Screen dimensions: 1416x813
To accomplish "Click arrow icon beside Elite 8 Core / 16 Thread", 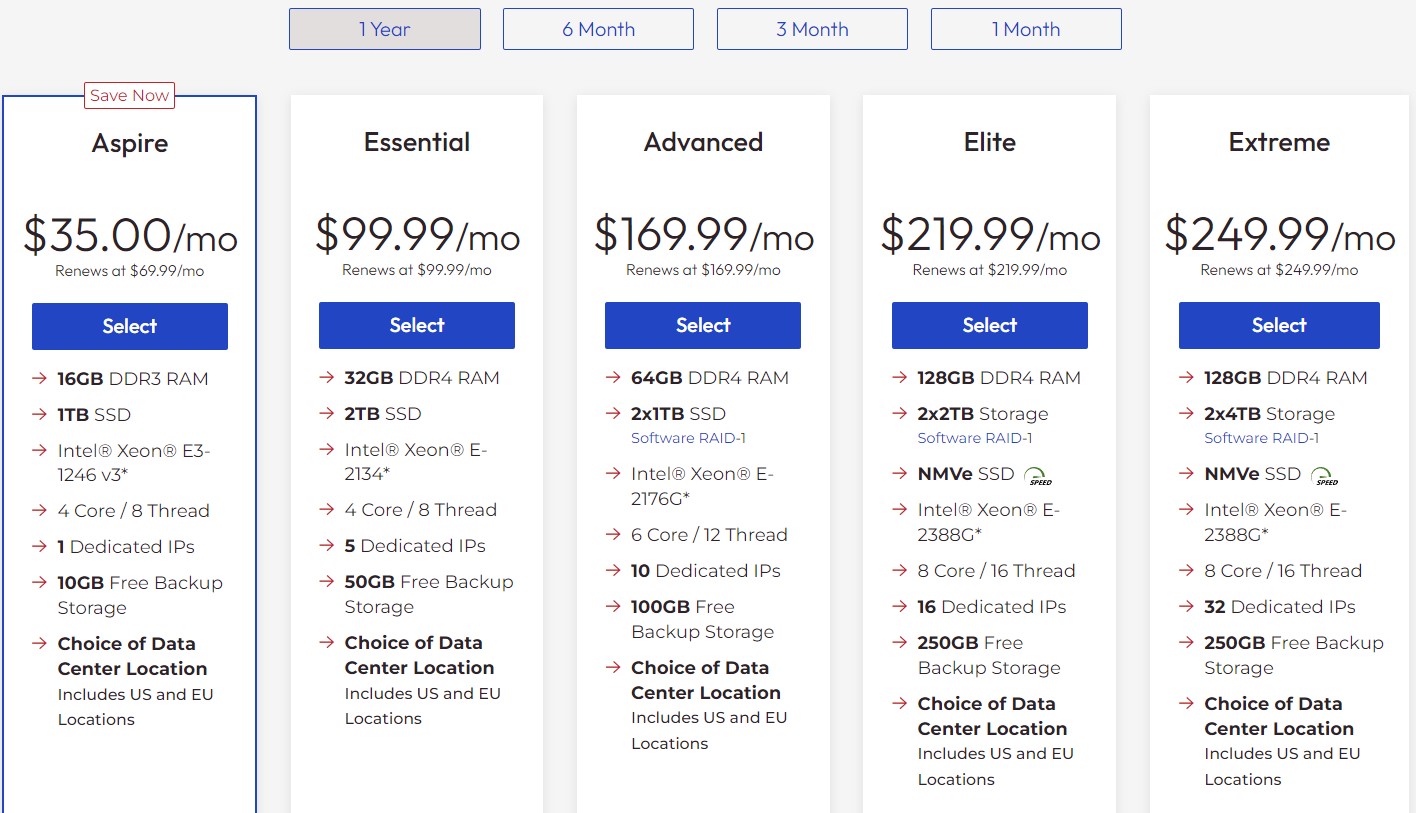I will [x=900, y=571].
